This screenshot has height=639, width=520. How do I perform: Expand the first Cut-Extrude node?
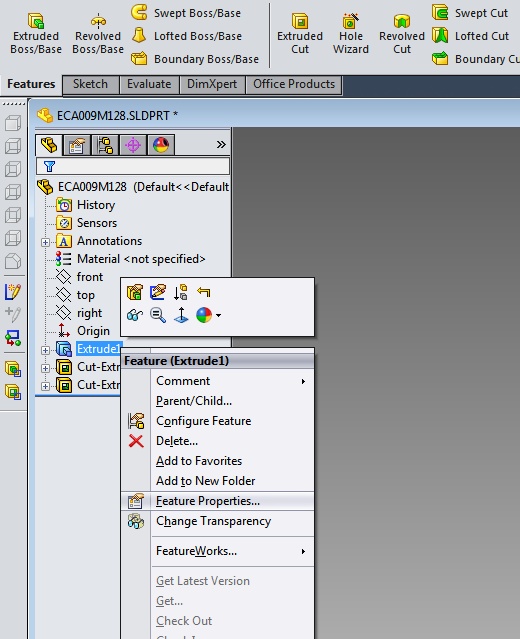coord(45,368)
